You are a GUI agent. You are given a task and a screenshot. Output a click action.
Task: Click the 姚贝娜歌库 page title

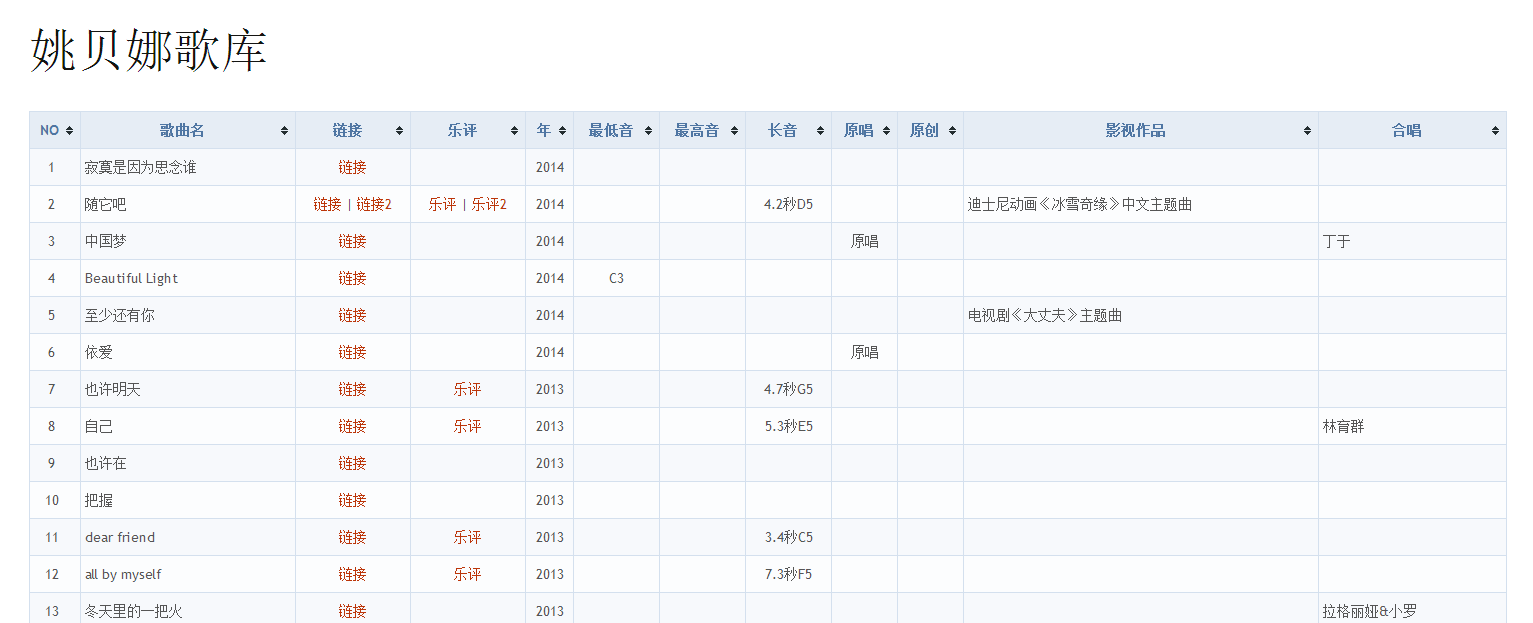149,50
